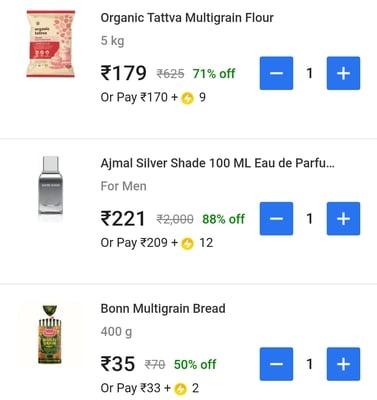Open Ajmal Silver Shade 100 ML Eau de Parfum title

coord(217,163)
